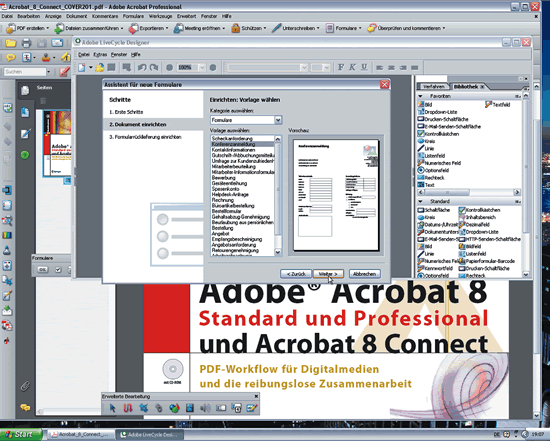Click the open folder icon in LiveCycle Designer
This screenshot has width=550, height=441.
(x=100, y=67)
